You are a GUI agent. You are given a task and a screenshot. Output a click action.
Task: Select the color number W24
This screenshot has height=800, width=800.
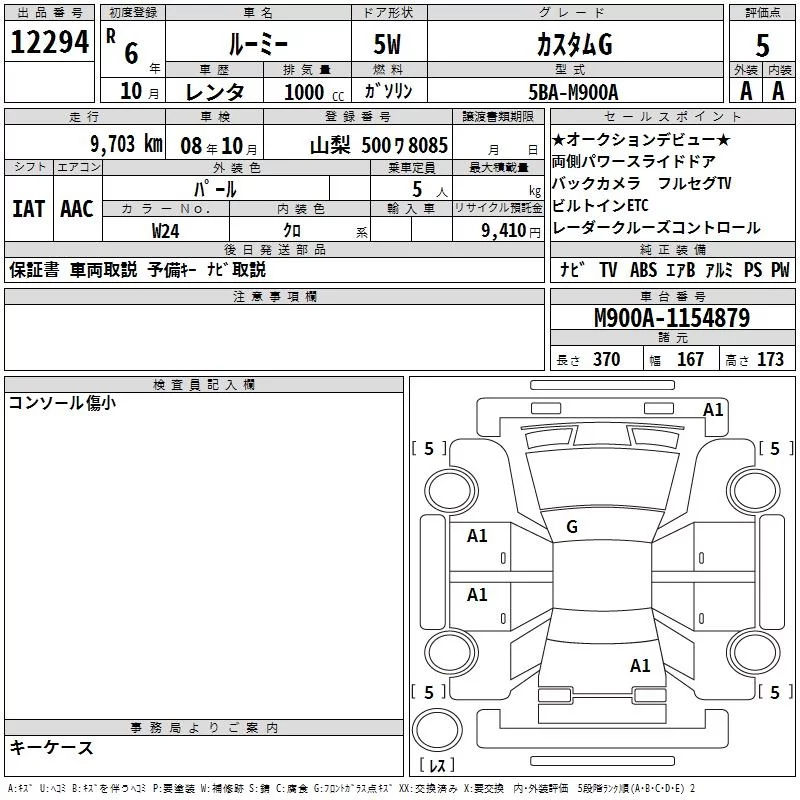point(166,230)
